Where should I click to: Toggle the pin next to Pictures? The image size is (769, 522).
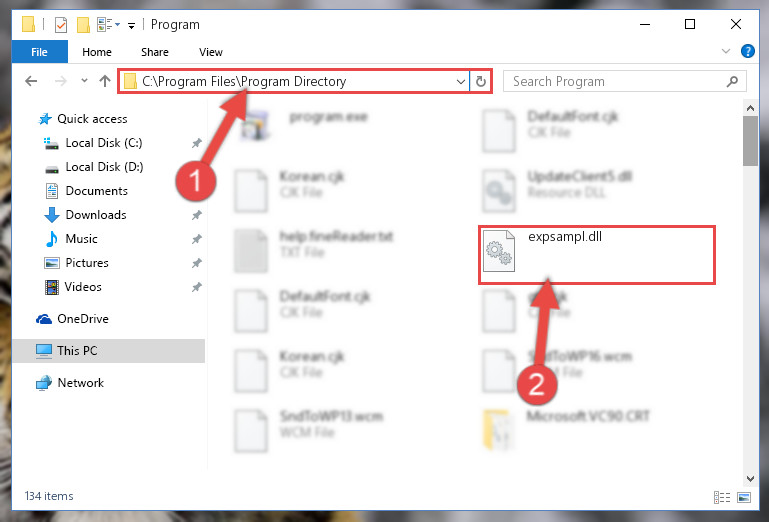tap(197, 263)
